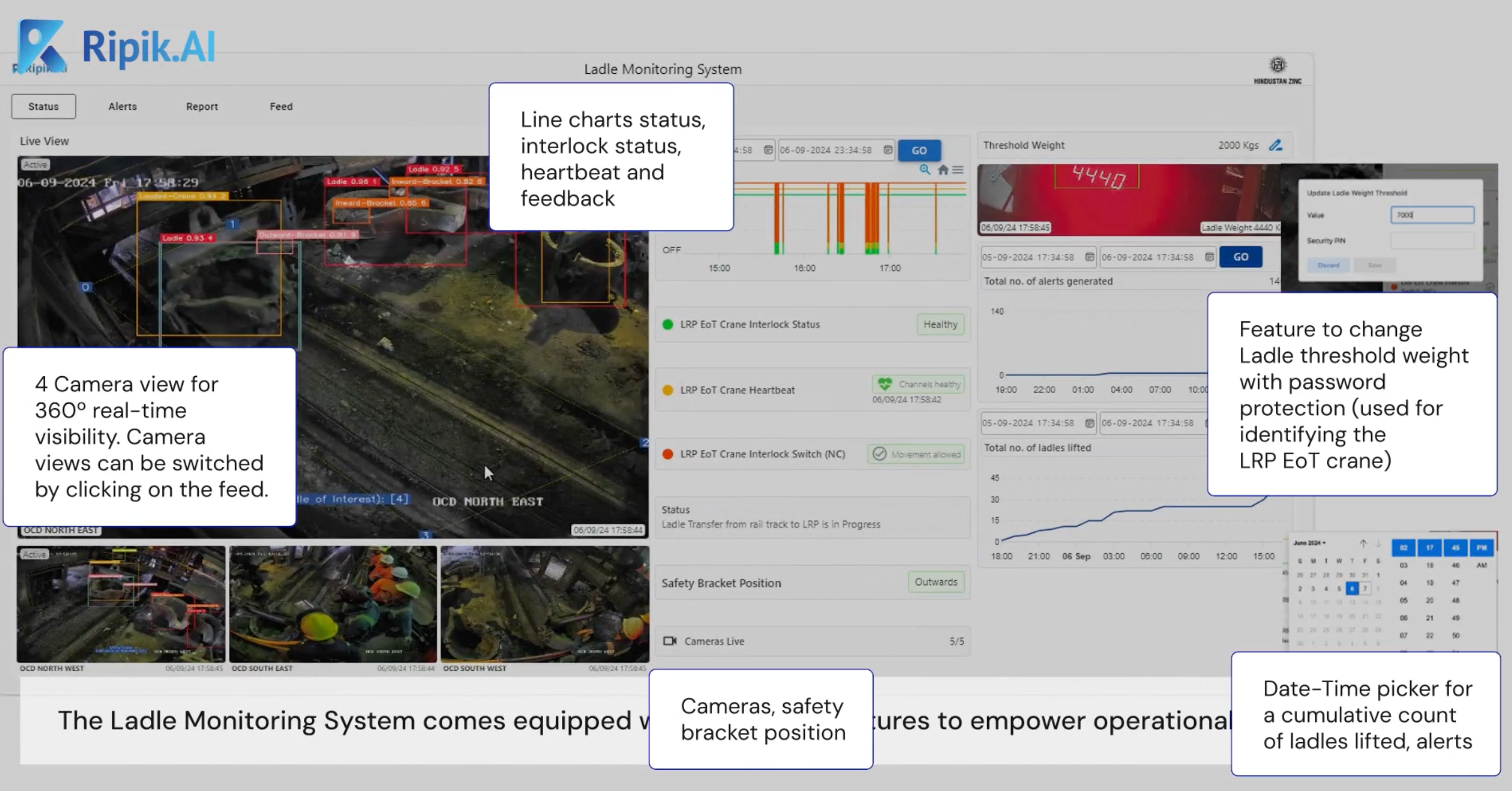This screenshot has width=1512, height=791.
Task: Select AM in the time picker
Action: pyautogui.click(x=1481, y=566)
